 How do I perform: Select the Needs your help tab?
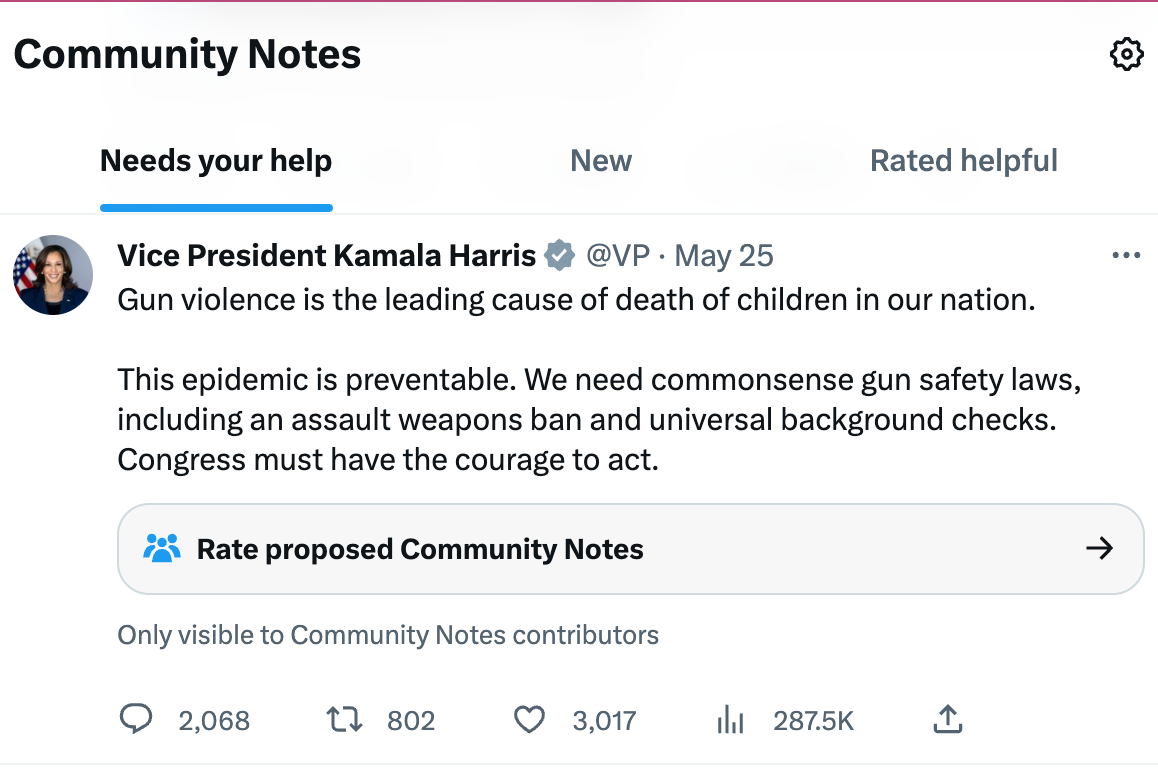pyautogui.click(x=215, y=160)
